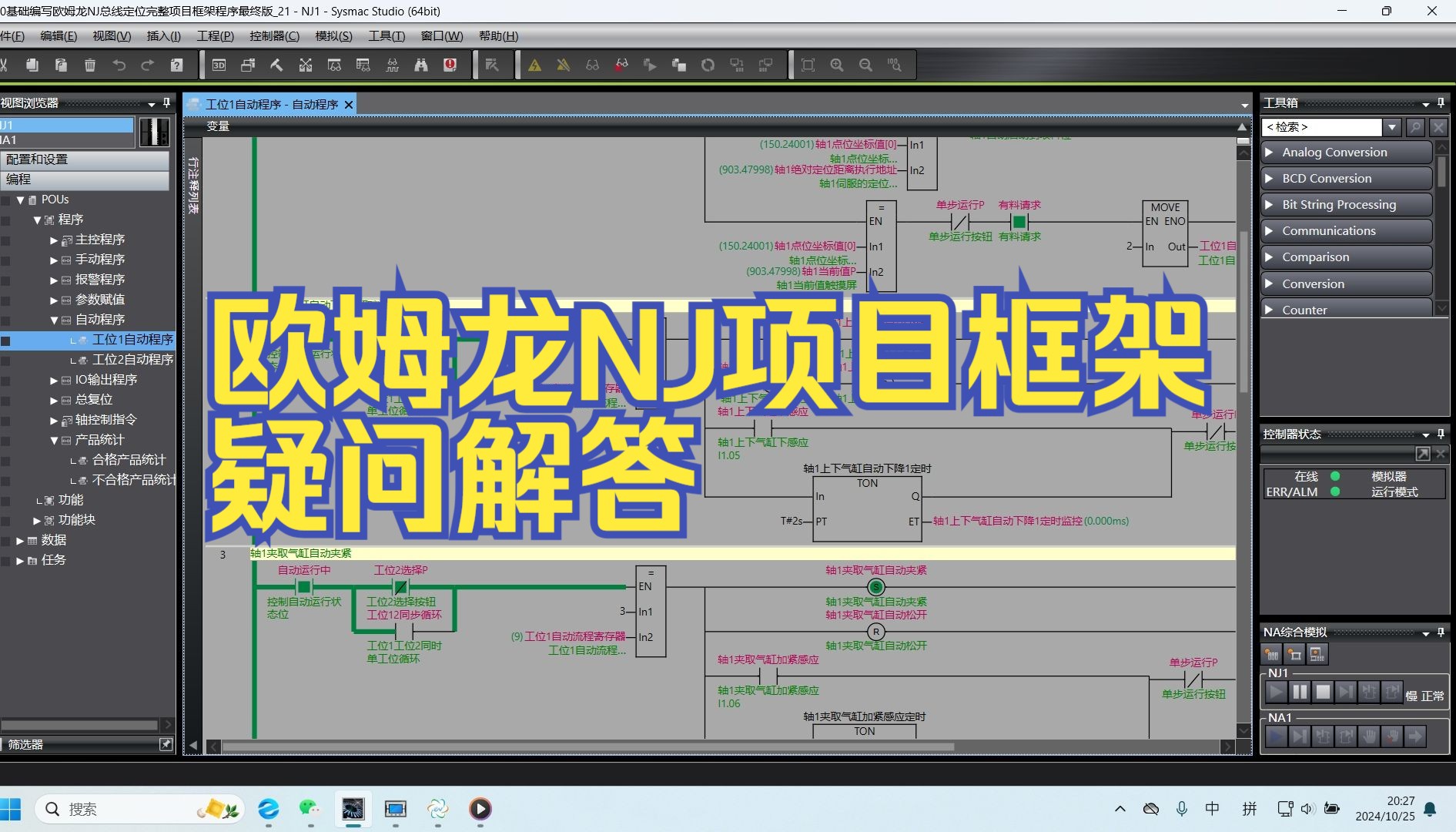The height and width of the screenshot is (832, 1456).
Task: Run the NJ1 simulation play button
Action: pyautogui.click(x=1276, y=692)
